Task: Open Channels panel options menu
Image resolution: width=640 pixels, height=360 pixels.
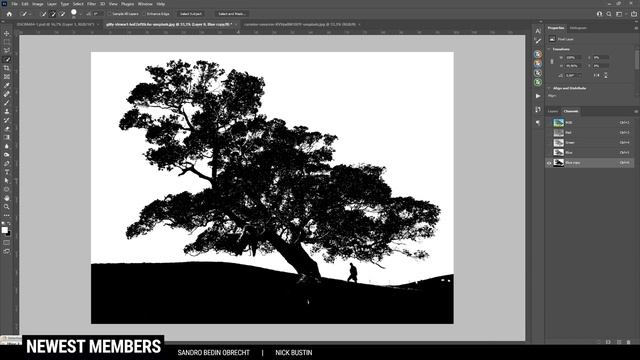Action: tap(636, 111)
